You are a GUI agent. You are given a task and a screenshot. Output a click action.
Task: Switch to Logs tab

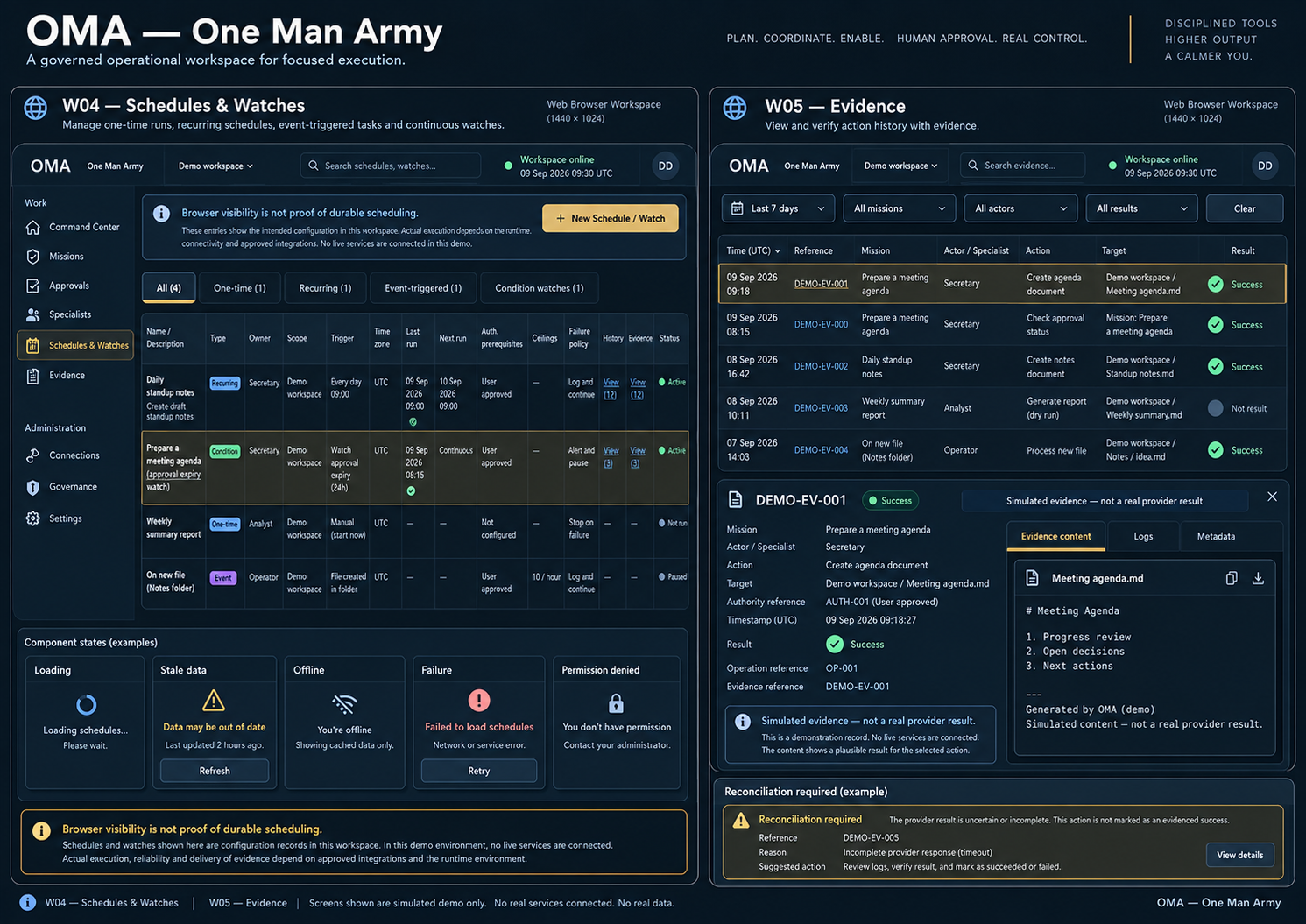pyautogui.click(x=1143, y=536)
